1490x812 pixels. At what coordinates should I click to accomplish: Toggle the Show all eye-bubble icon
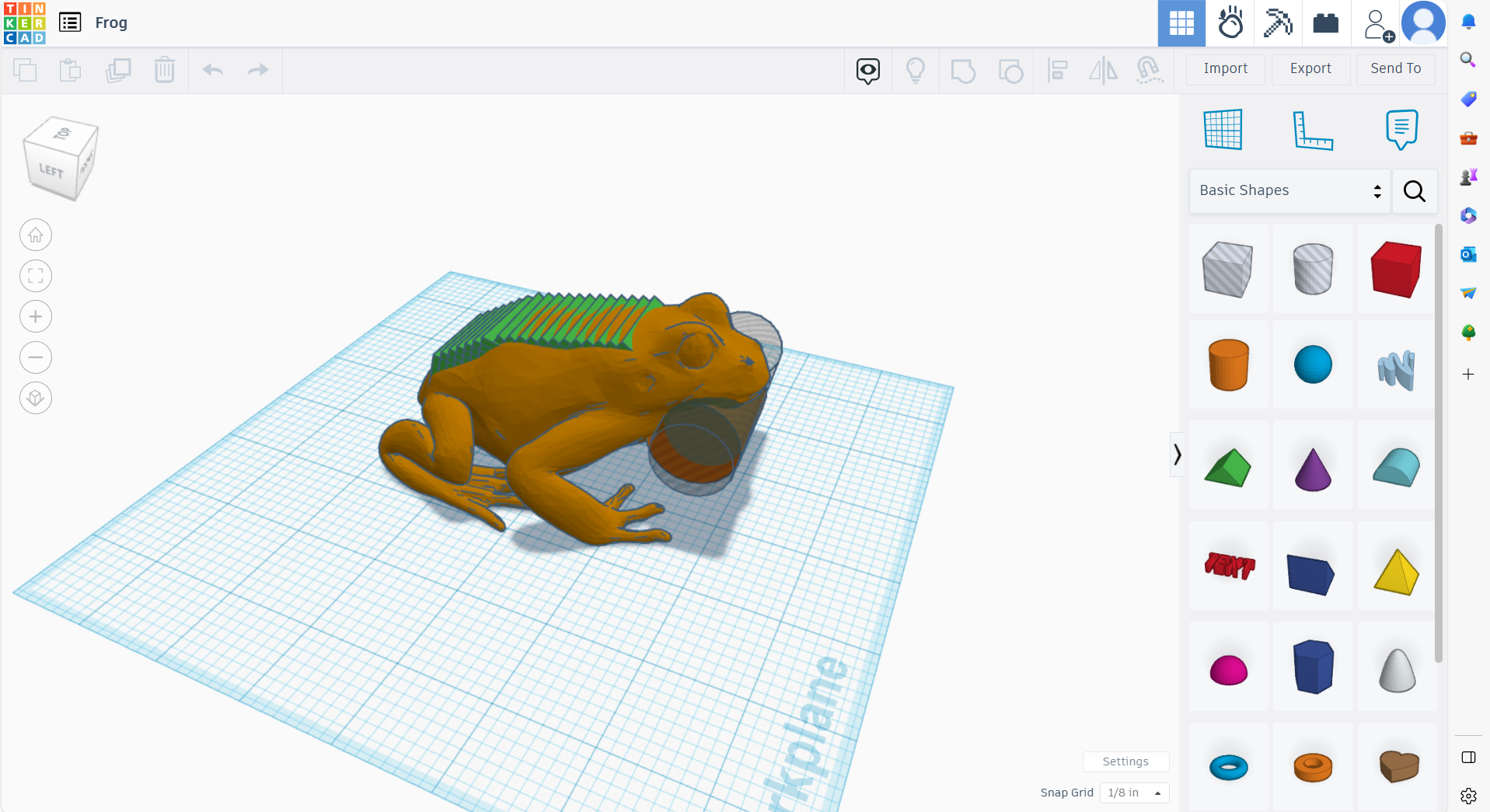coord(868,71)
